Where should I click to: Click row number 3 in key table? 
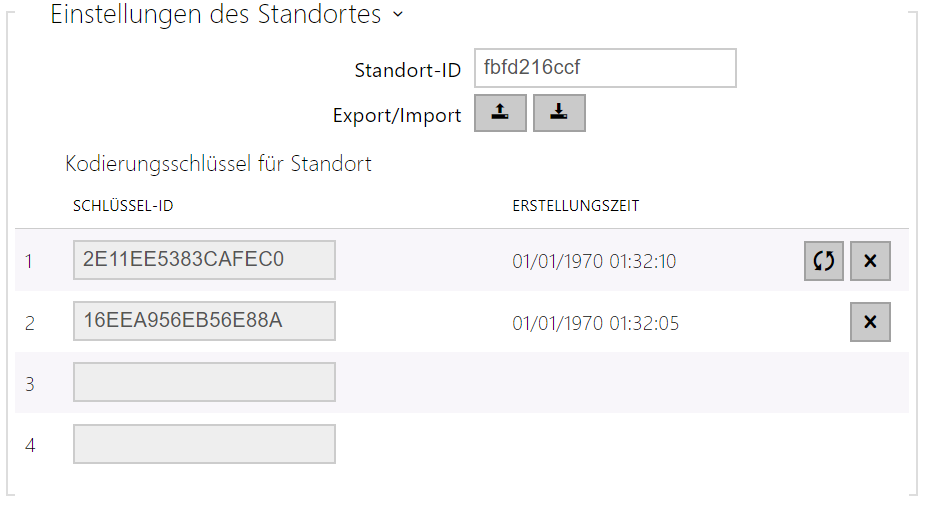pyautogui.click(x=30, y=384)
